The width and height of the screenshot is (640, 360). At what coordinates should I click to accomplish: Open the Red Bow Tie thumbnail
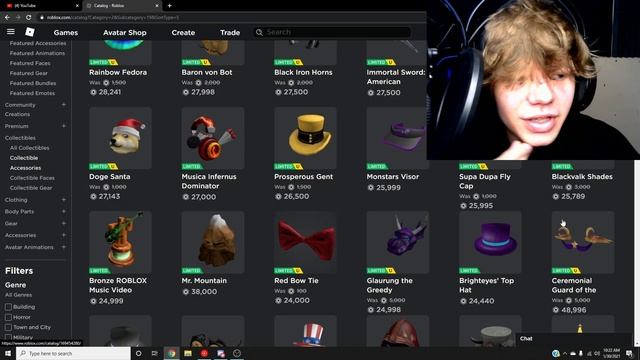click(305, 242)
